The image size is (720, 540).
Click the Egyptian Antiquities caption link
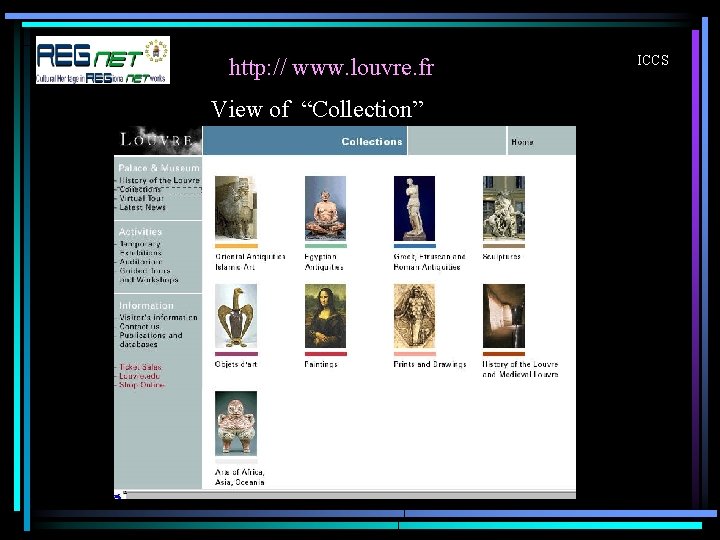point(324,262)
